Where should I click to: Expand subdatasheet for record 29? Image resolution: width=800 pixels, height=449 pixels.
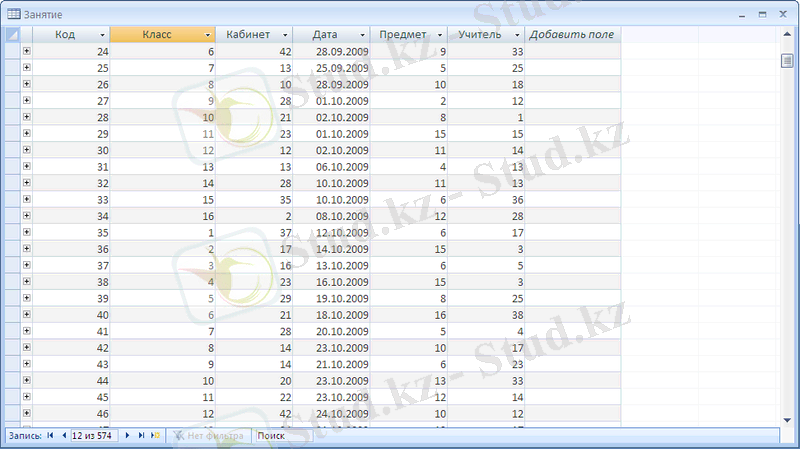(x=27, y=133)
